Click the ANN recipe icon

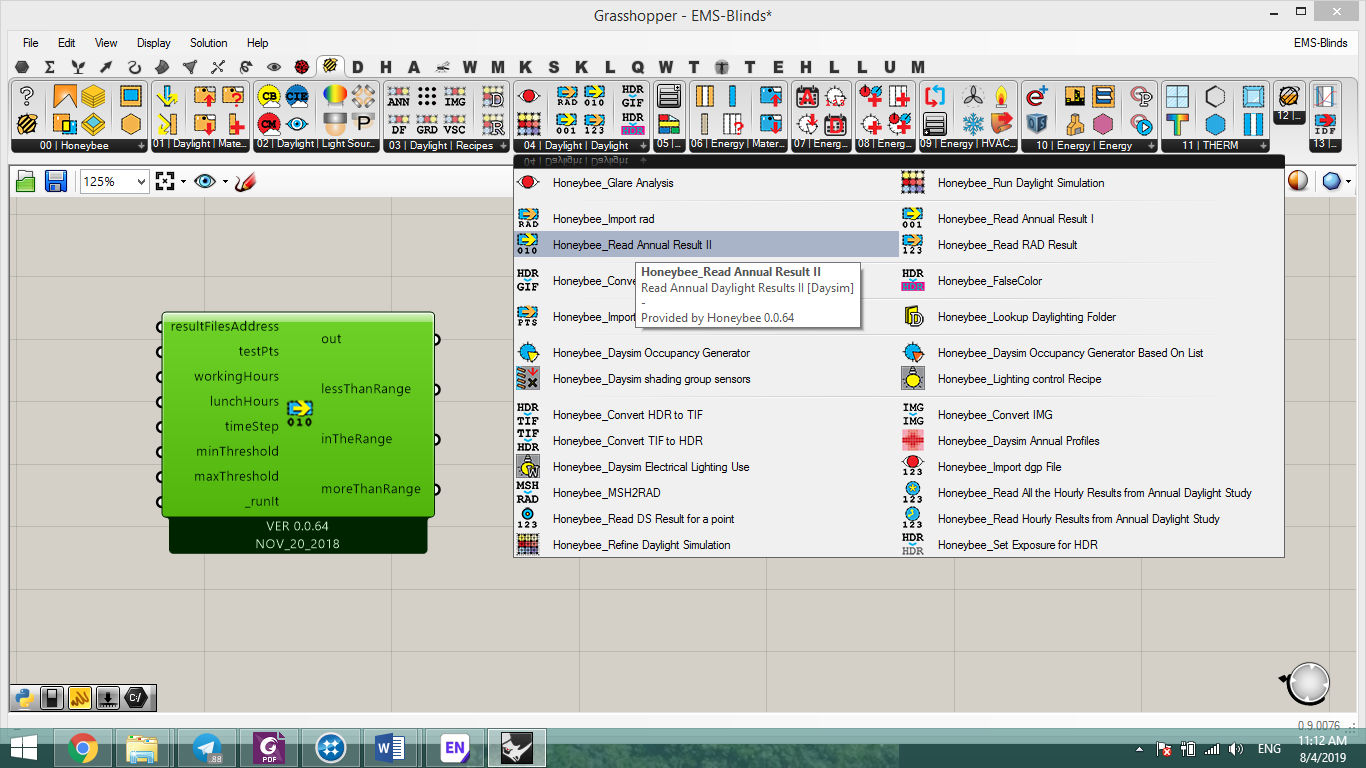398,97
